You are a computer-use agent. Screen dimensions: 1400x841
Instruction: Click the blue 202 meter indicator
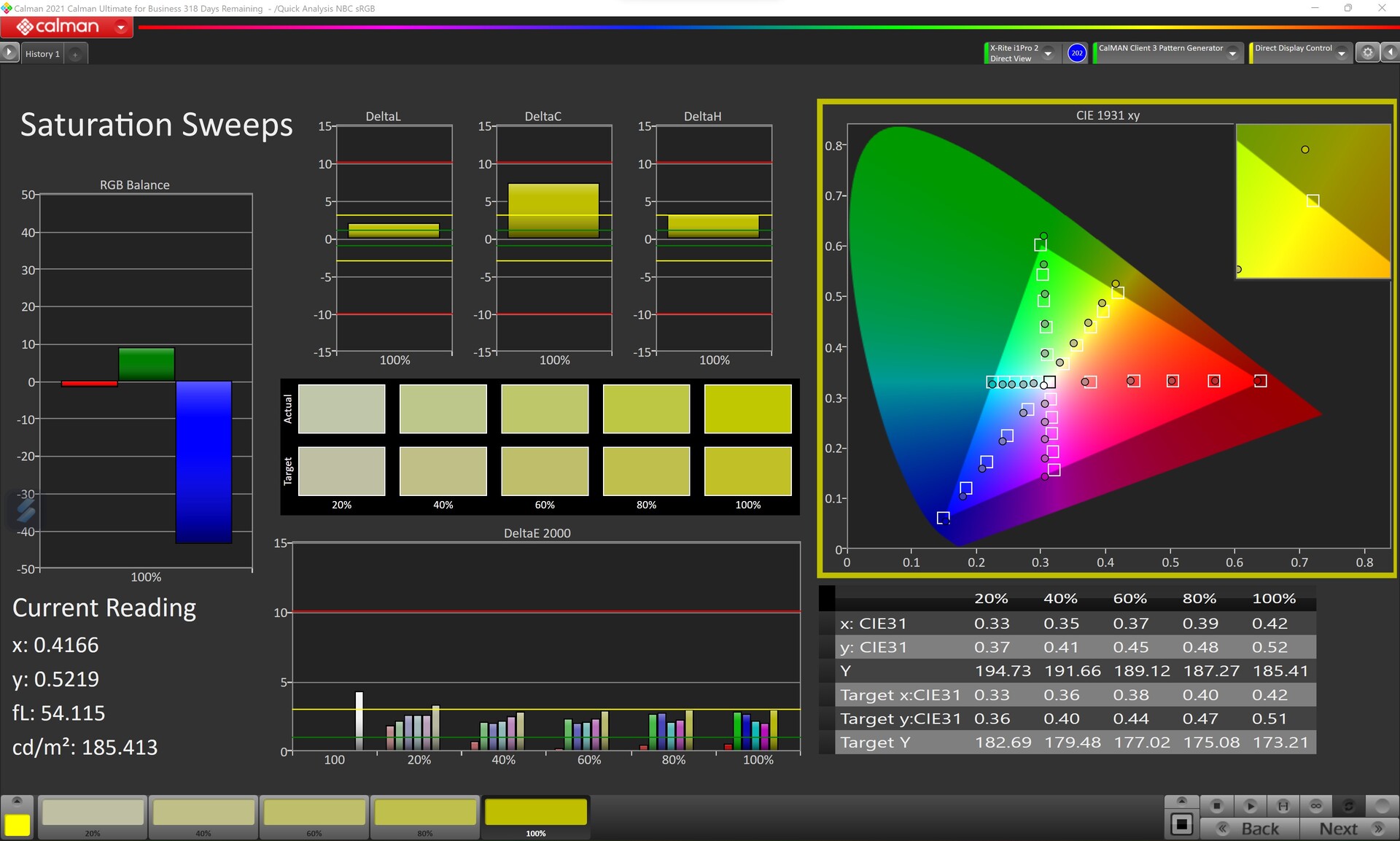coord(1076,53)
